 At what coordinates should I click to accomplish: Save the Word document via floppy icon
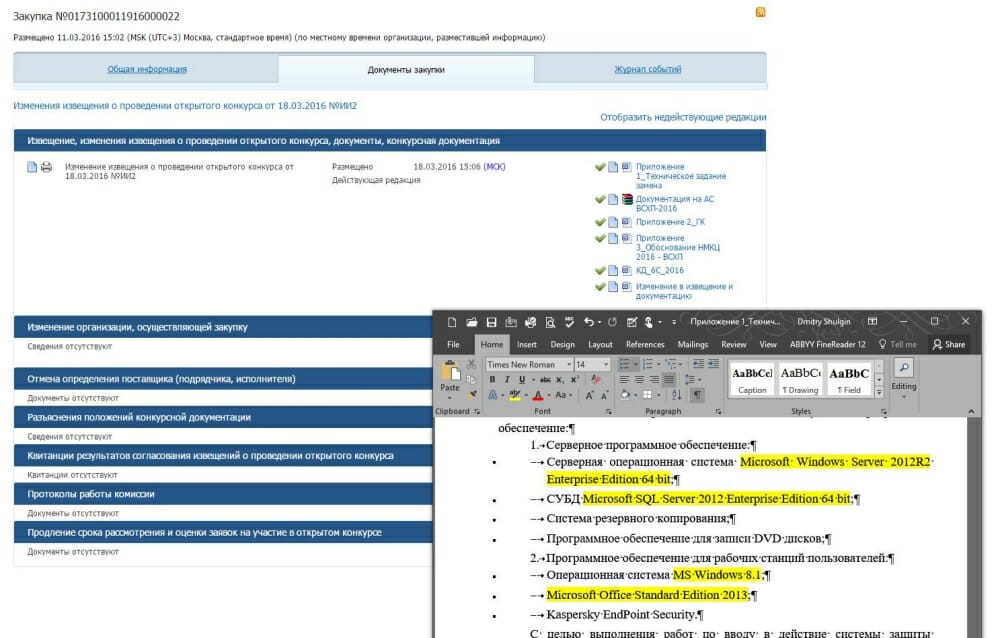click(x=491, y=322)
